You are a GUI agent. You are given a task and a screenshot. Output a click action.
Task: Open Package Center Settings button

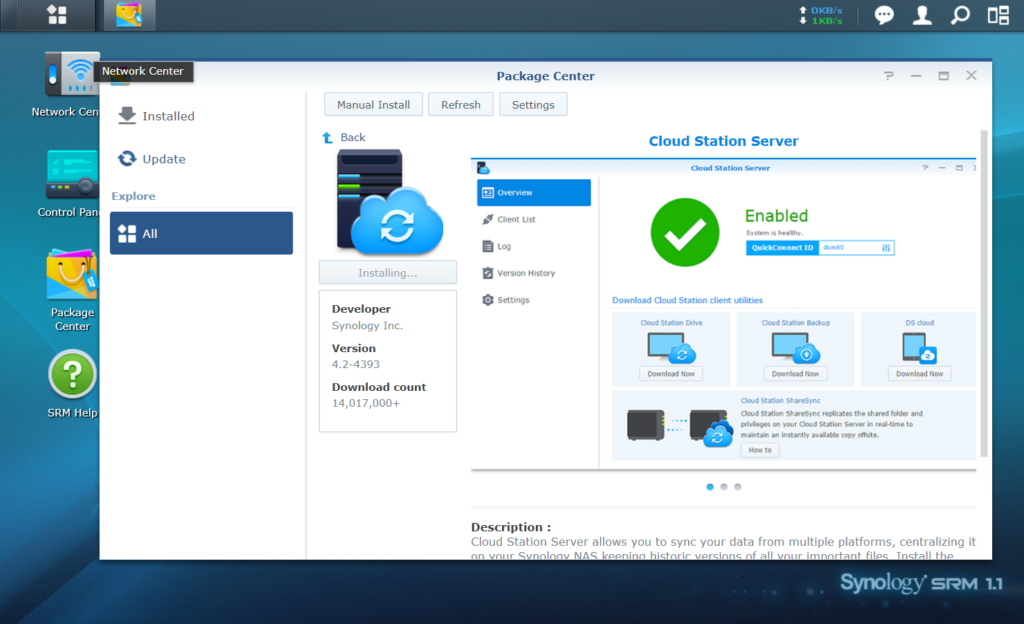tap(533, 104)
